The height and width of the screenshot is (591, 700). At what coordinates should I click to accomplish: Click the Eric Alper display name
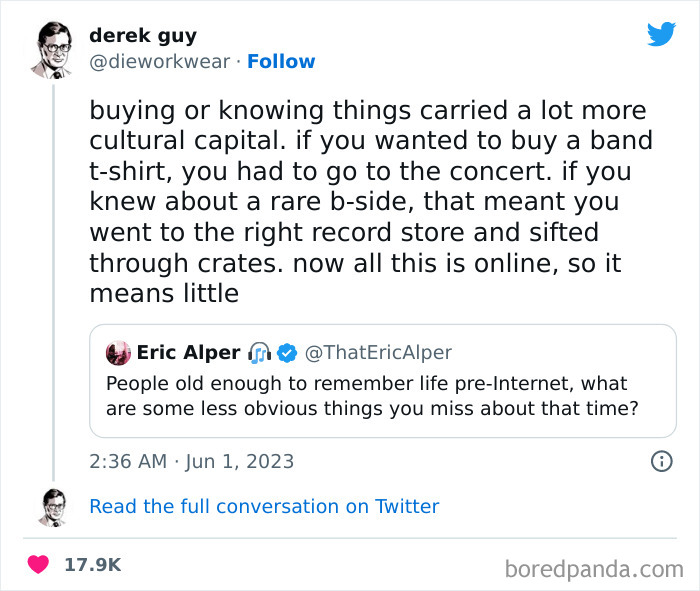click(x=188, y=352)
